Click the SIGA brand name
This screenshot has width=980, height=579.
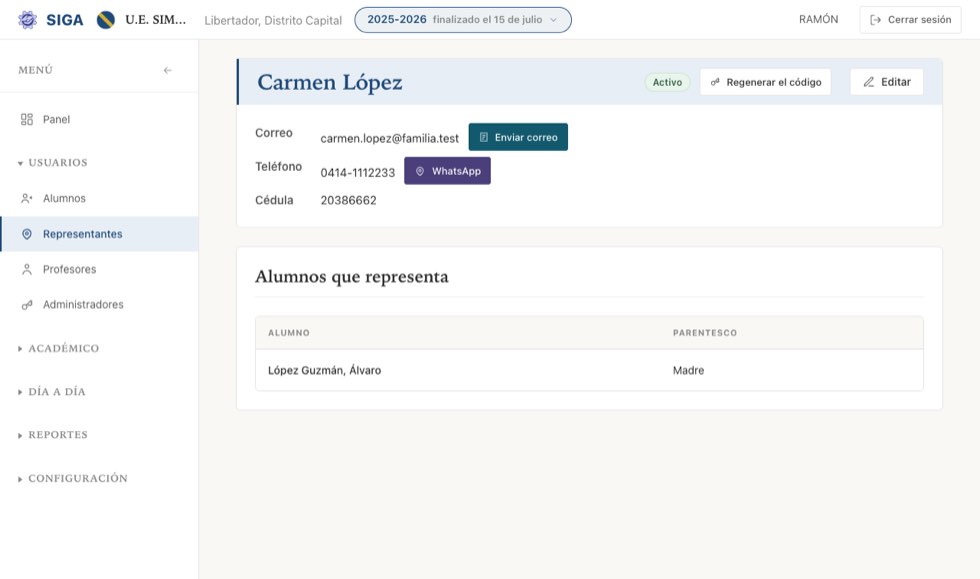coord(64,20)
